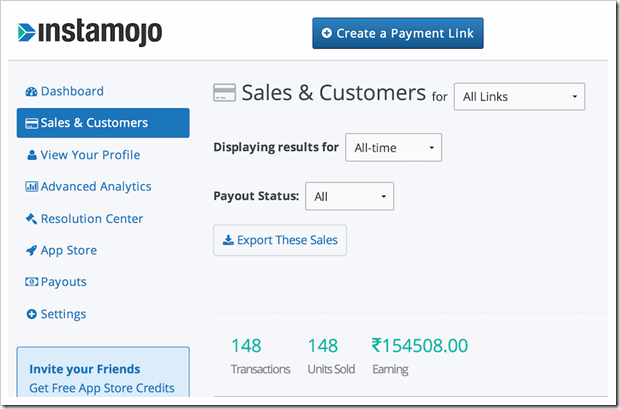Click the View Your Profile person icon
Screen dimensions: 620x409
[31, 155]
